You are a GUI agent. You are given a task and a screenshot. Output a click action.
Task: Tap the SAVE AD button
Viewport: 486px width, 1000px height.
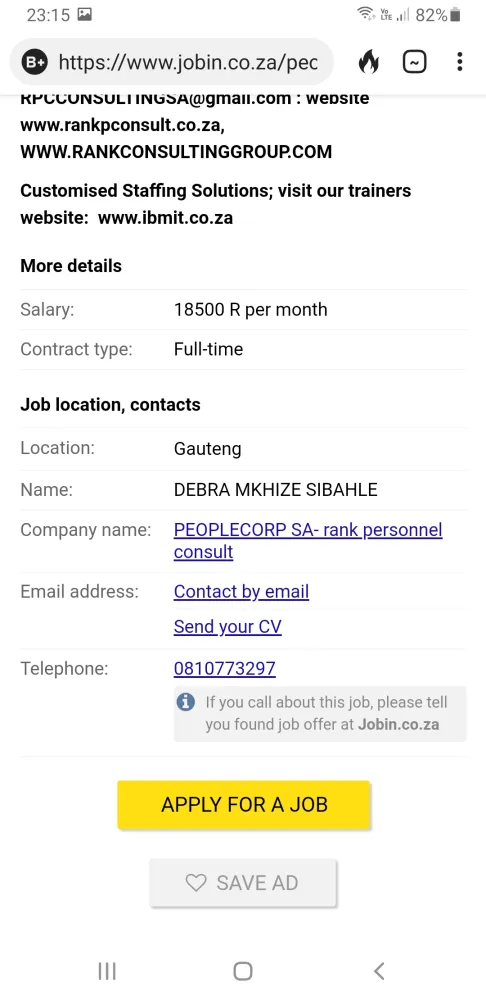[243, 883]
